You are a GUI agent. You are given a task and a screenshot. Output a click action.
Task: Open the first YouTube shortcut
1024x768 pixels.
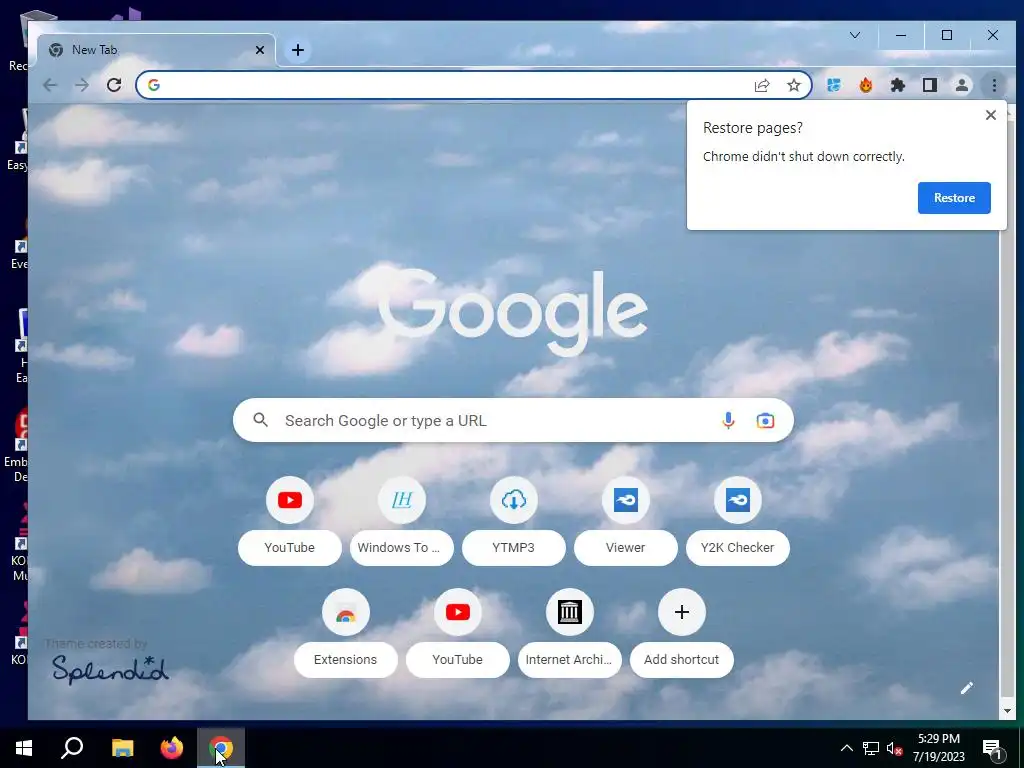pos(289,523)
